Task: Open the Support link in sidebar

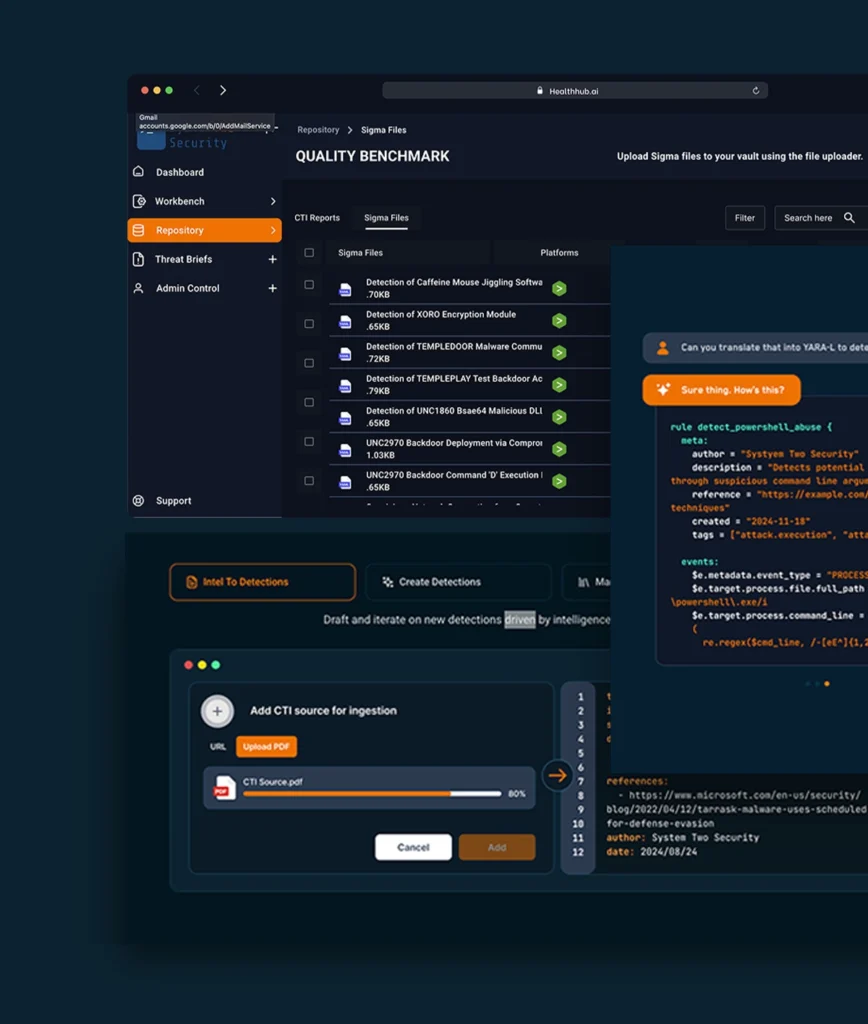Action: point(174,501)
